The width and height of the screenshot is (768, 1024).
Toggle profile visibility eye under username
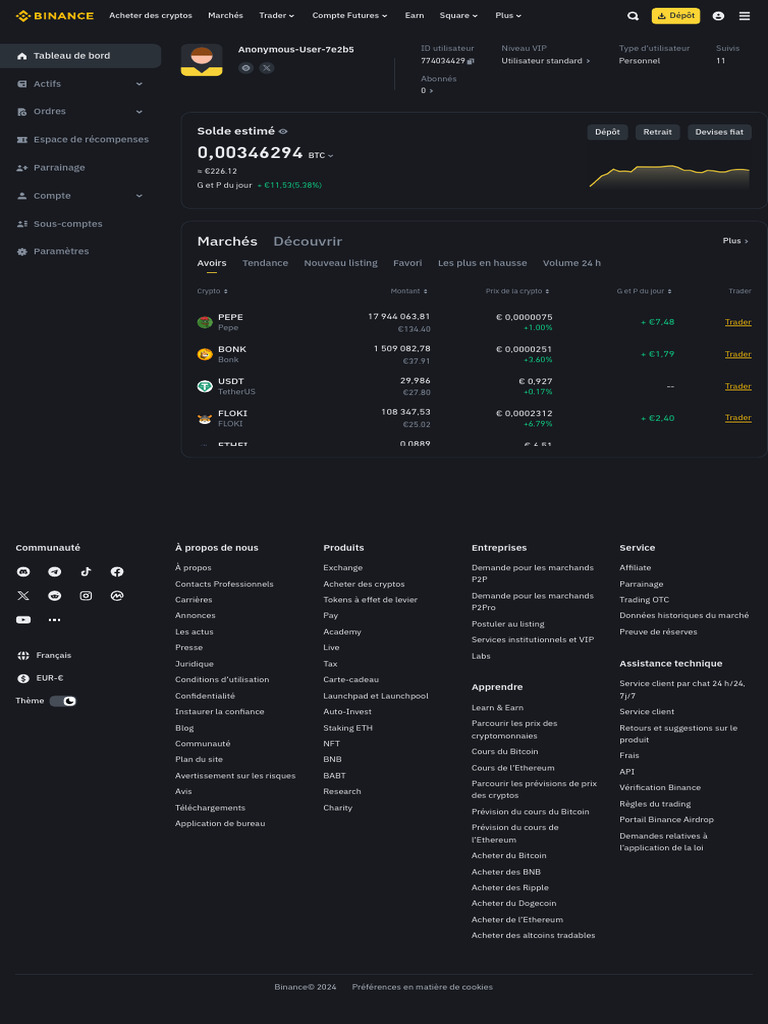246,68
